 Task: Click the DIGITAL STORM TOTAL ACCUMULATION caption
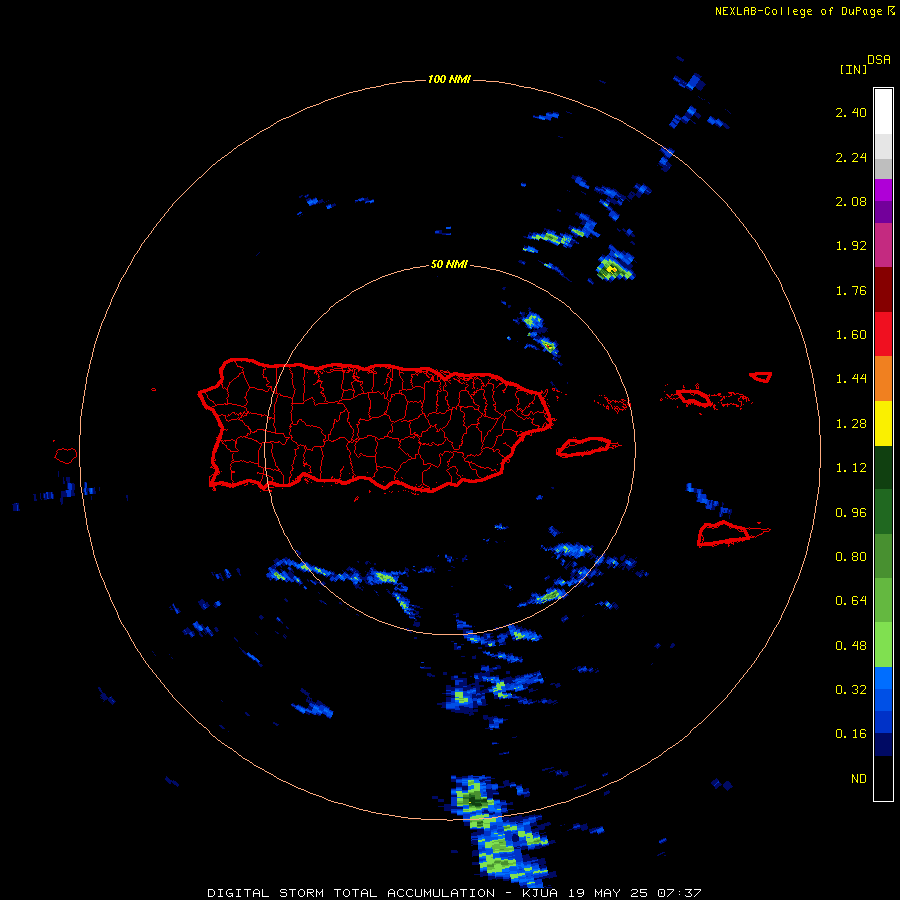[351, 893]
